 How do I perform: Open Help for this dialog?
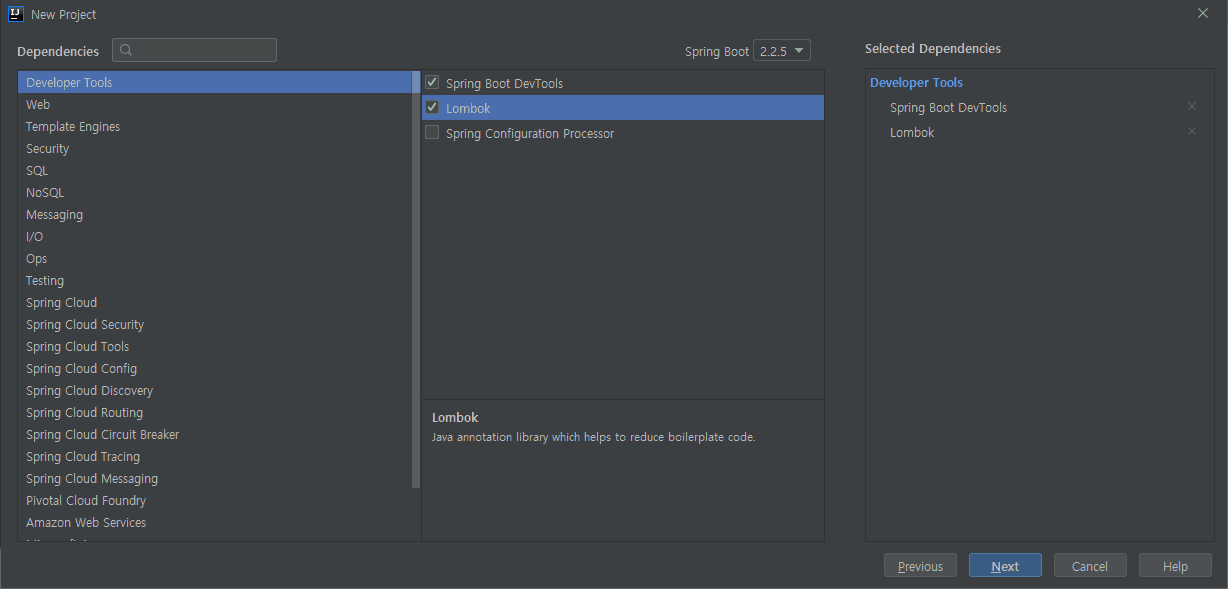(1175, 566)
